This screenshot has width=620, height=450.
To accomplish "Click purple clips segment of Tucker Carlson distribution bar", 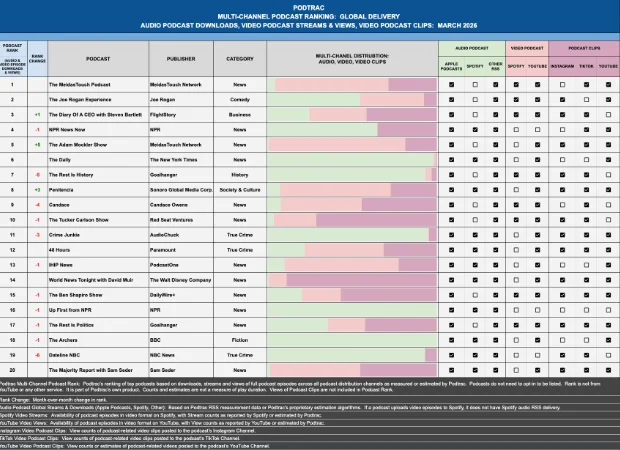I will (x=376, y=220).
